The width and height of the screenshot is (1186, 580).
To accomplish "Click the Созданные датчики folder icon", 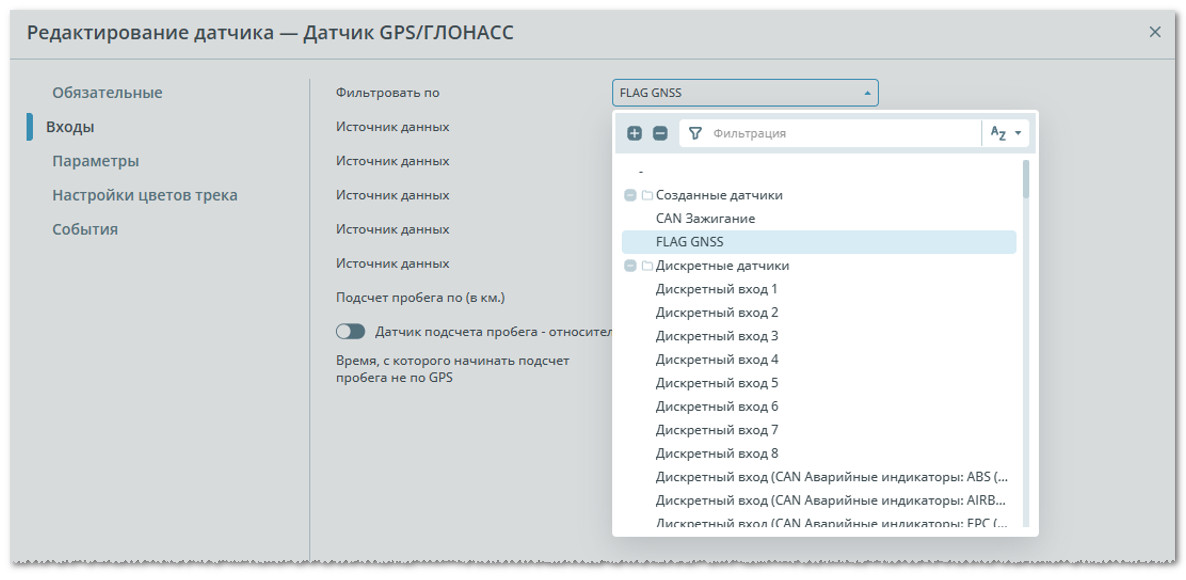I will click(x=647, y=195).
